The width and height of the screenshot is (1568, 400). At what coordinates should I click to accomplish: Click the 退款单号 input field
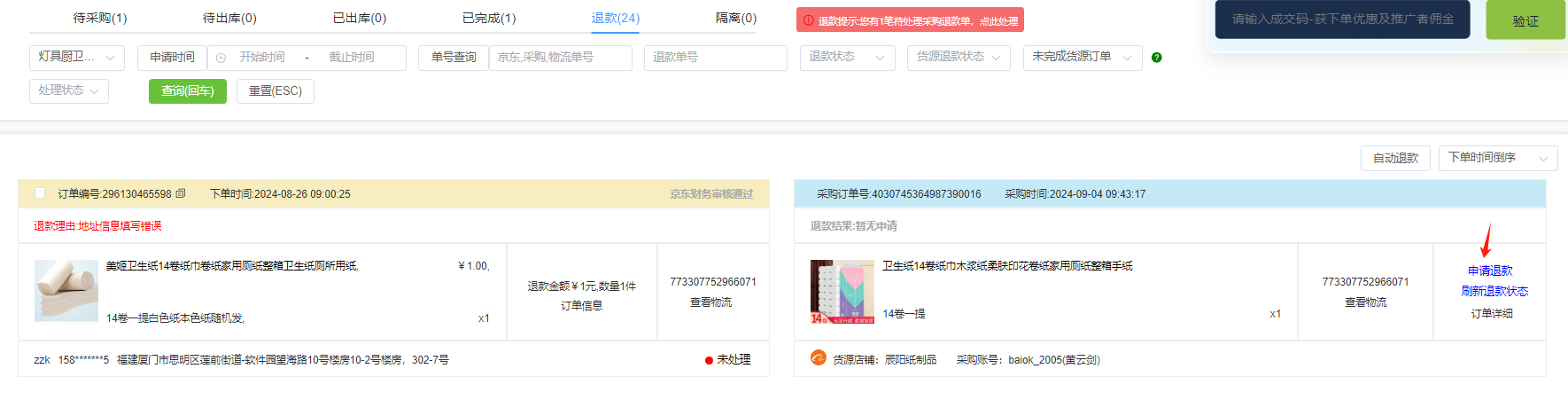(715, 58)
